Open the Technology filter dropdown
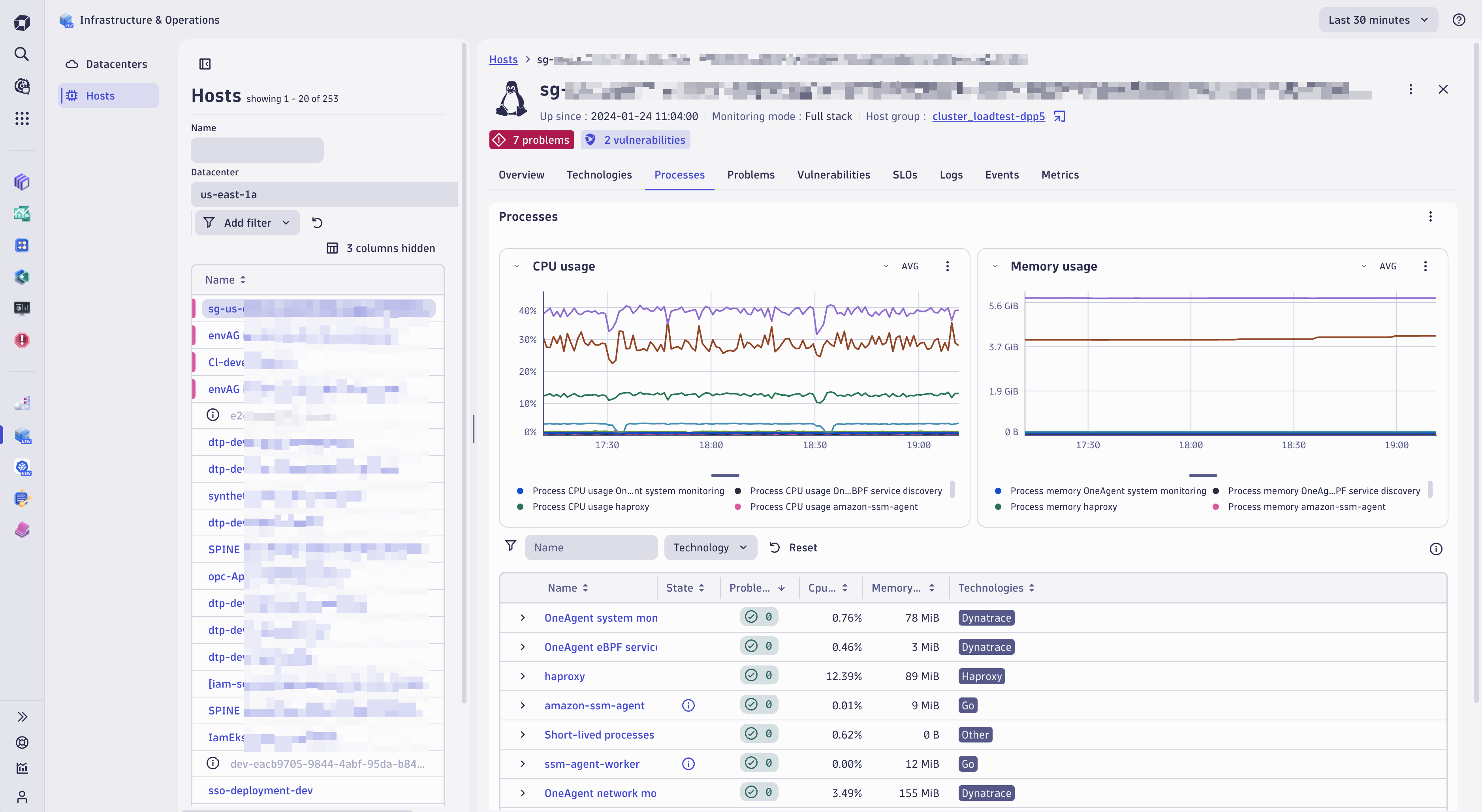This screenshot has height=812, width=1482. point(711,547)
